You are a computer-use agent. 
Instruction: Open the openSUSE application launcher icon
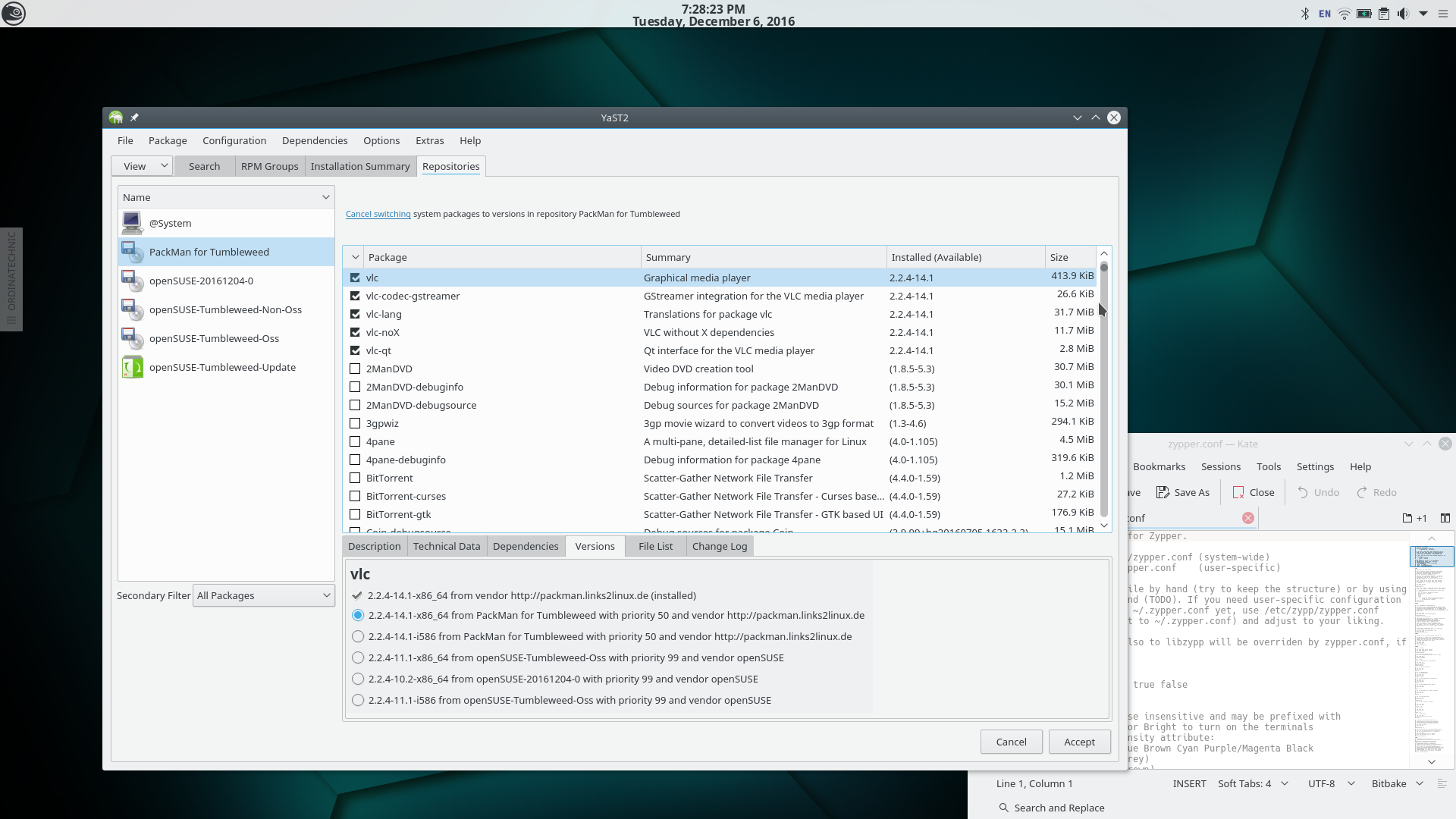[x=14, y=13]
